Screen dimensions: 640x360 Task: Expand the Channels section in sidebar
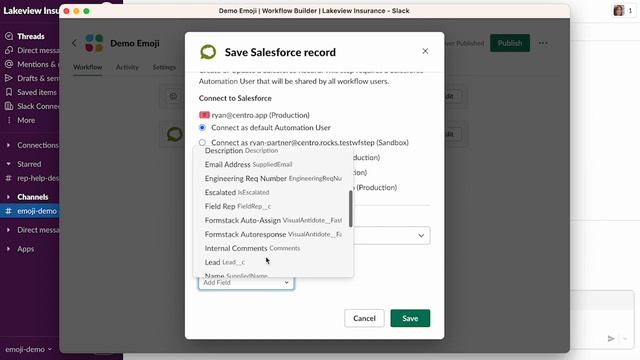click(8, 197)
